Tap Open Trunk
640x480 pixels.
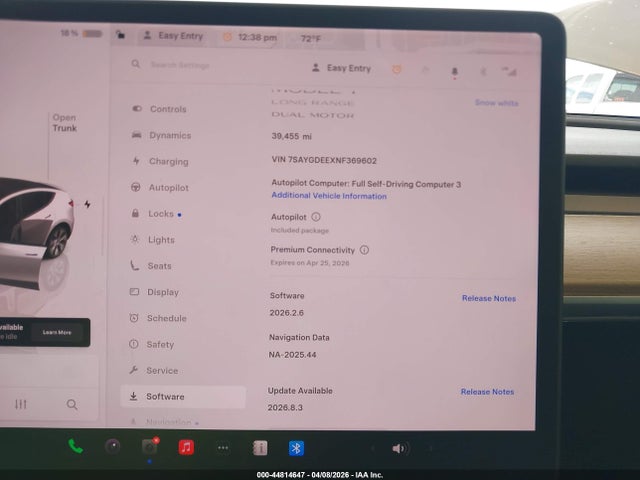tap(64, 122)
